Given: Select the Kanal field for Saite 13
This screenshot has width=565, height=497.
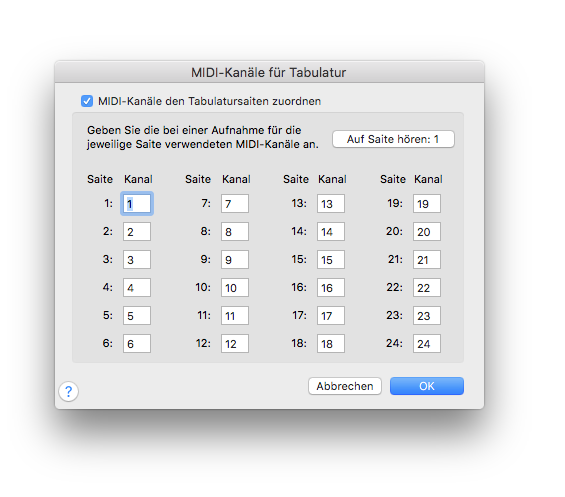Looking at the screenshot, I should (331, 204).
